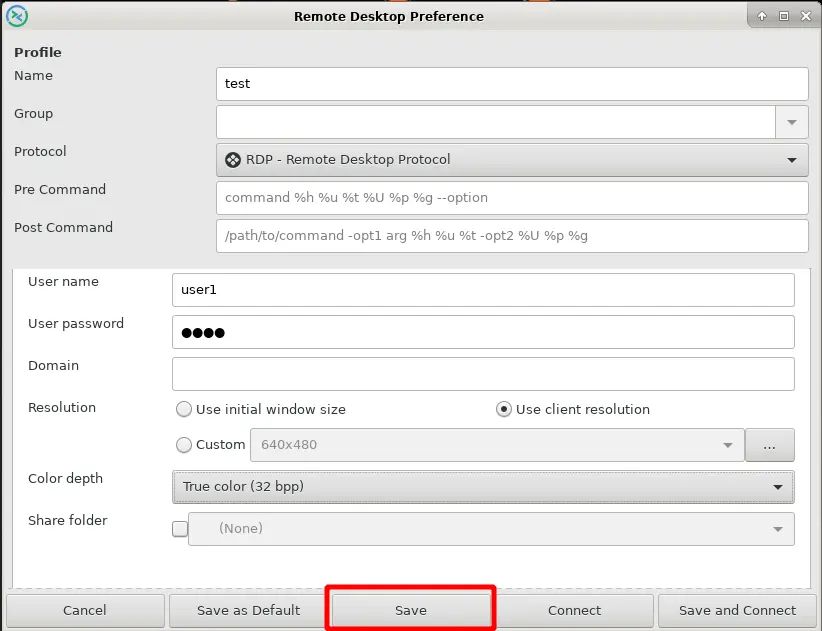Cancel the profile preferences dialog
The height and width of the screenshot is (631, 822).
click(85, 610)
